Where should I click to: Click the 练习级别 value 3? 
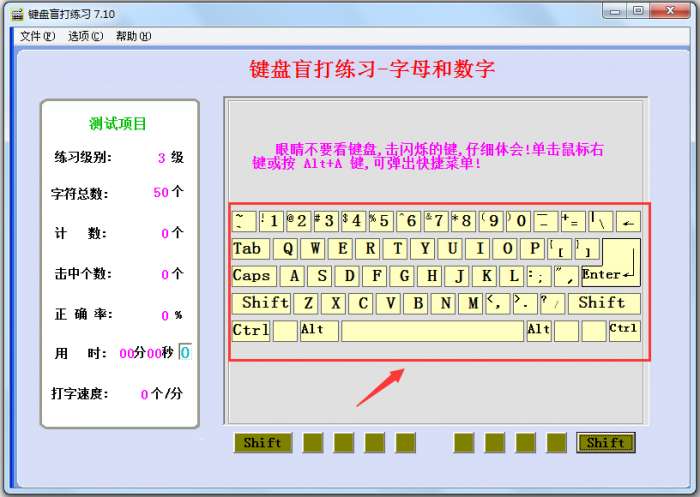click(162, 158)
